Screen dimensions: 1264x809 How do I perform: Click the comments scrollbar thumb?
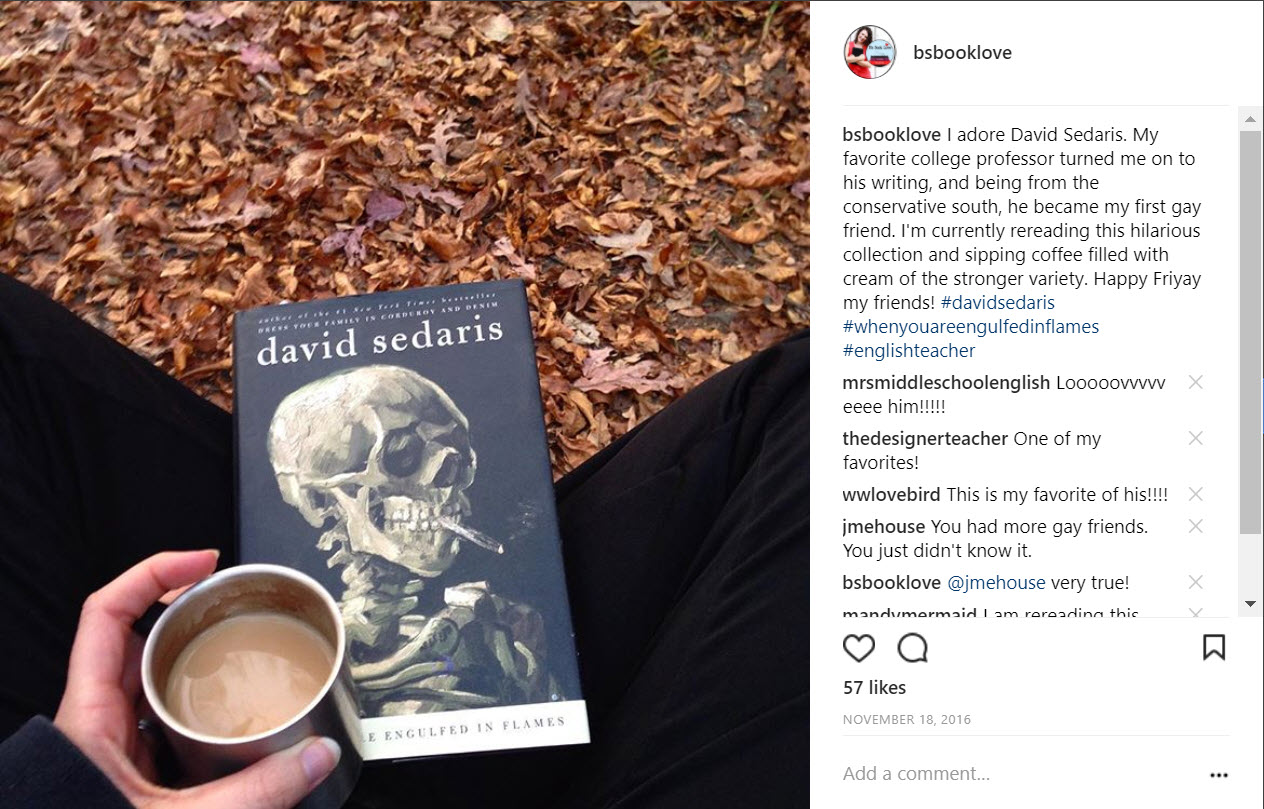(1250, 331)
